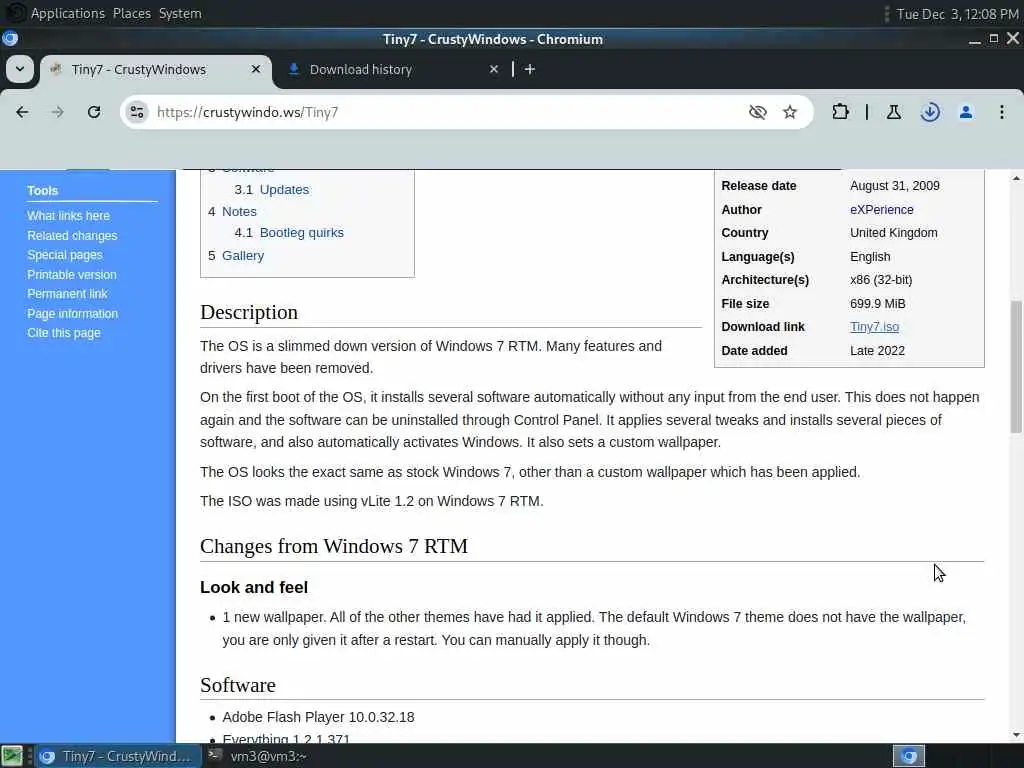View site information icon in address bar
The height and width of the screenshot is (768, 1024).
click(136, 112)
